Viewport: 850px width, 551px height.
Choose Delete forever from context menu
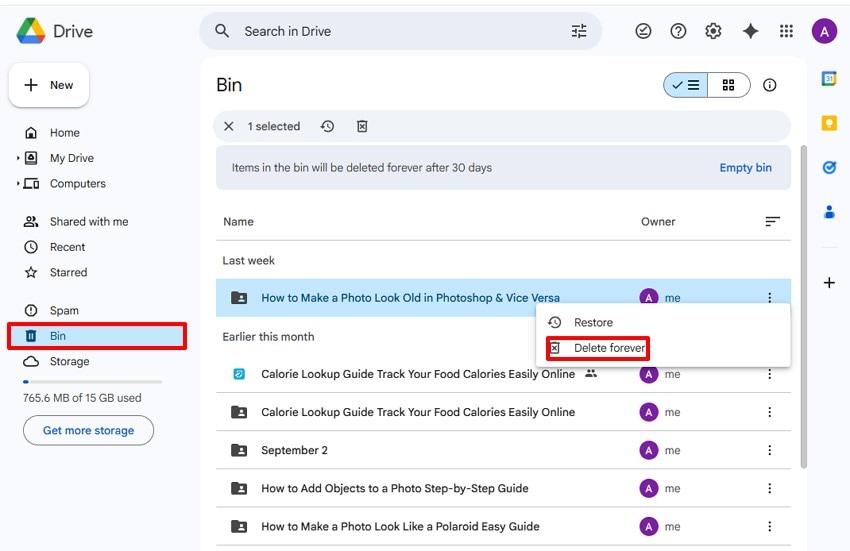(609, 348)
